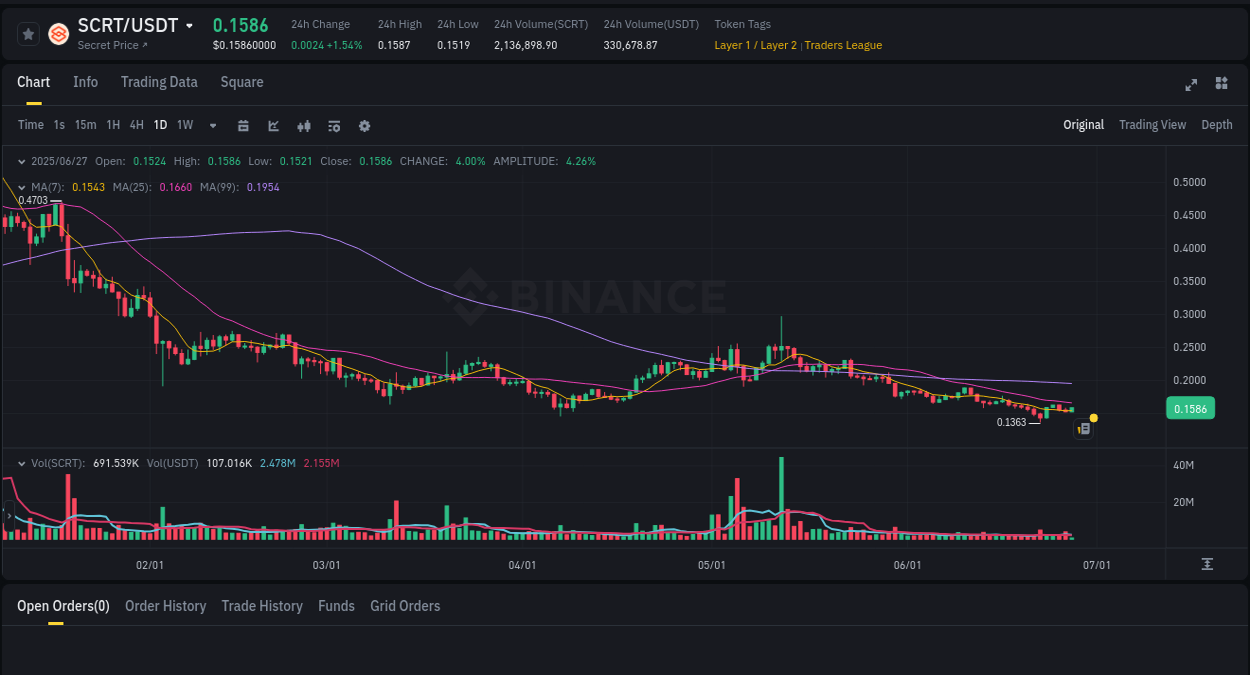Collapse the MA indicator row chevron
This screenshot has height=675, width=1250.
click(22, 187)
